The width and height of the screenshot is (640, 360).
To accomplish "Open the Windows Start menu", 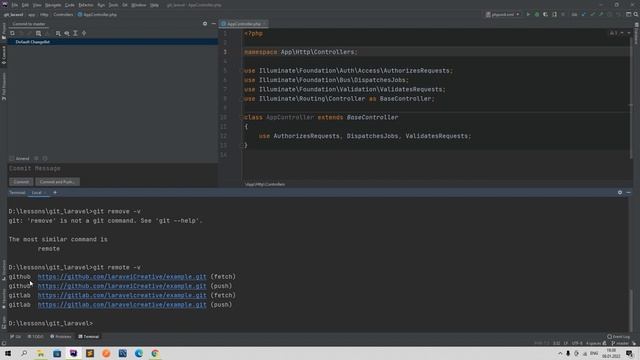I will [8, 353].
